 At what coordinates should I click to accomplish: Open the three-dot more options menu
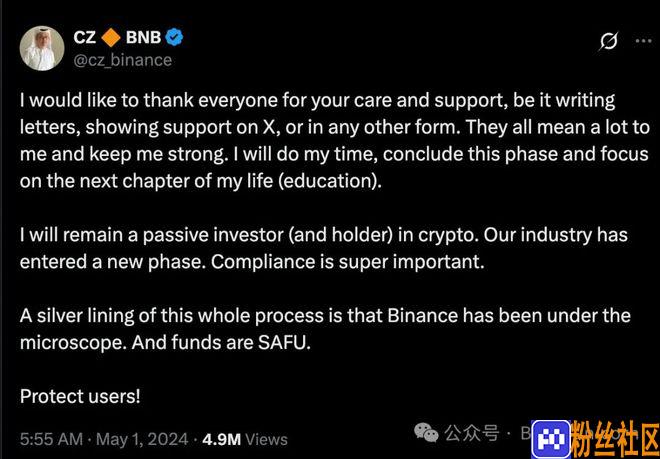click(x=643, y=41)
